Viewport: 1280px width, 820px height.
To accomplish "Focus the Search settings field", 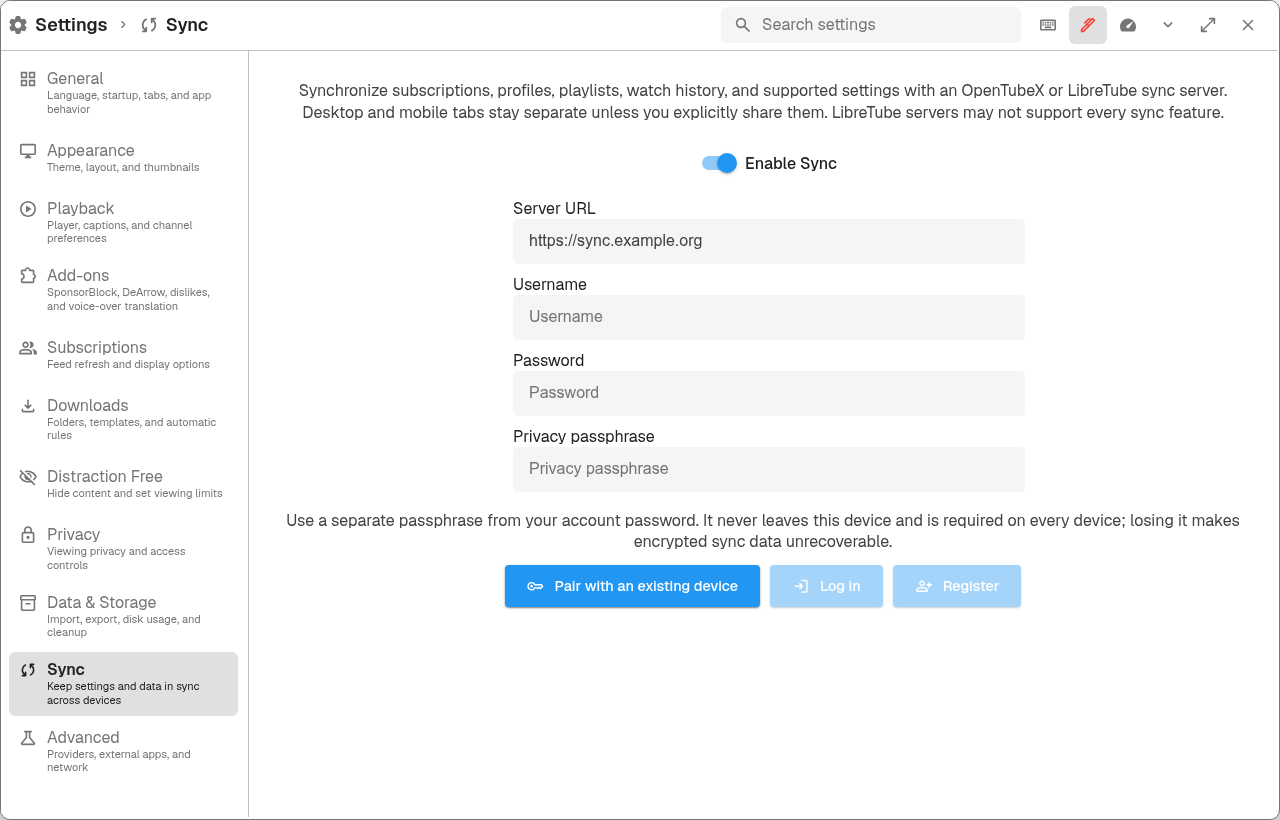I will coord(871,25).
